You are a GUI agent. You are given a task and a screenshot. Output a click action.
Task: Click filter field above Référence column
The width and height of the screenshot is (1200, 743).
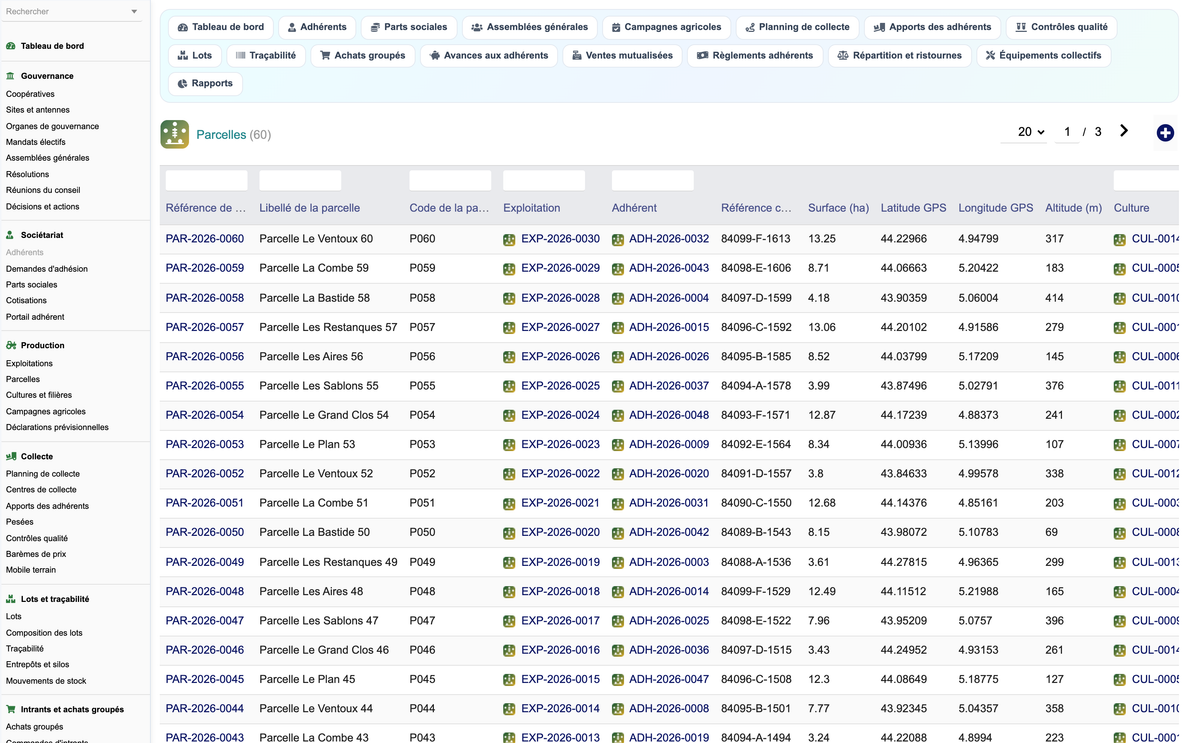206,181
